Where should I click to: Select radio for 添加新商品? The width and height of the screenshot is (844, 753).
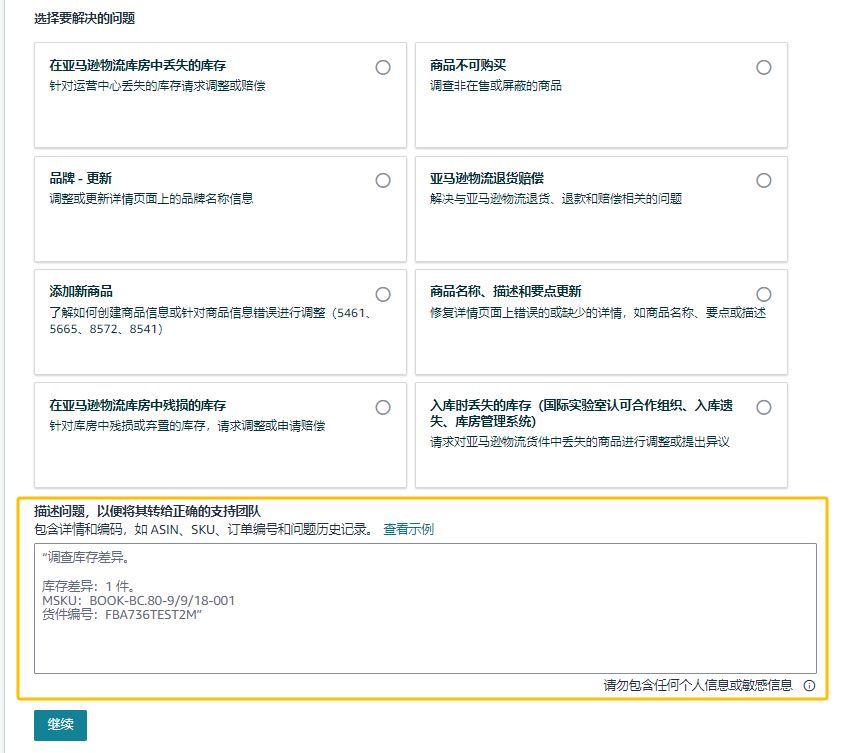point(383,294)
